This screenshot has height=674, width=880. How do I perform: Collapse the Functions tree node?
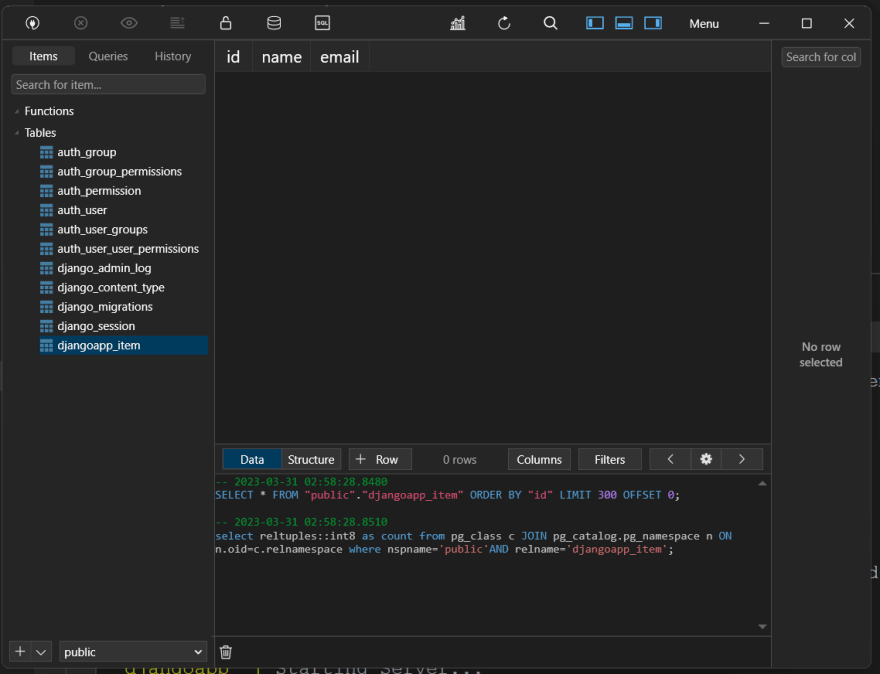17,111
